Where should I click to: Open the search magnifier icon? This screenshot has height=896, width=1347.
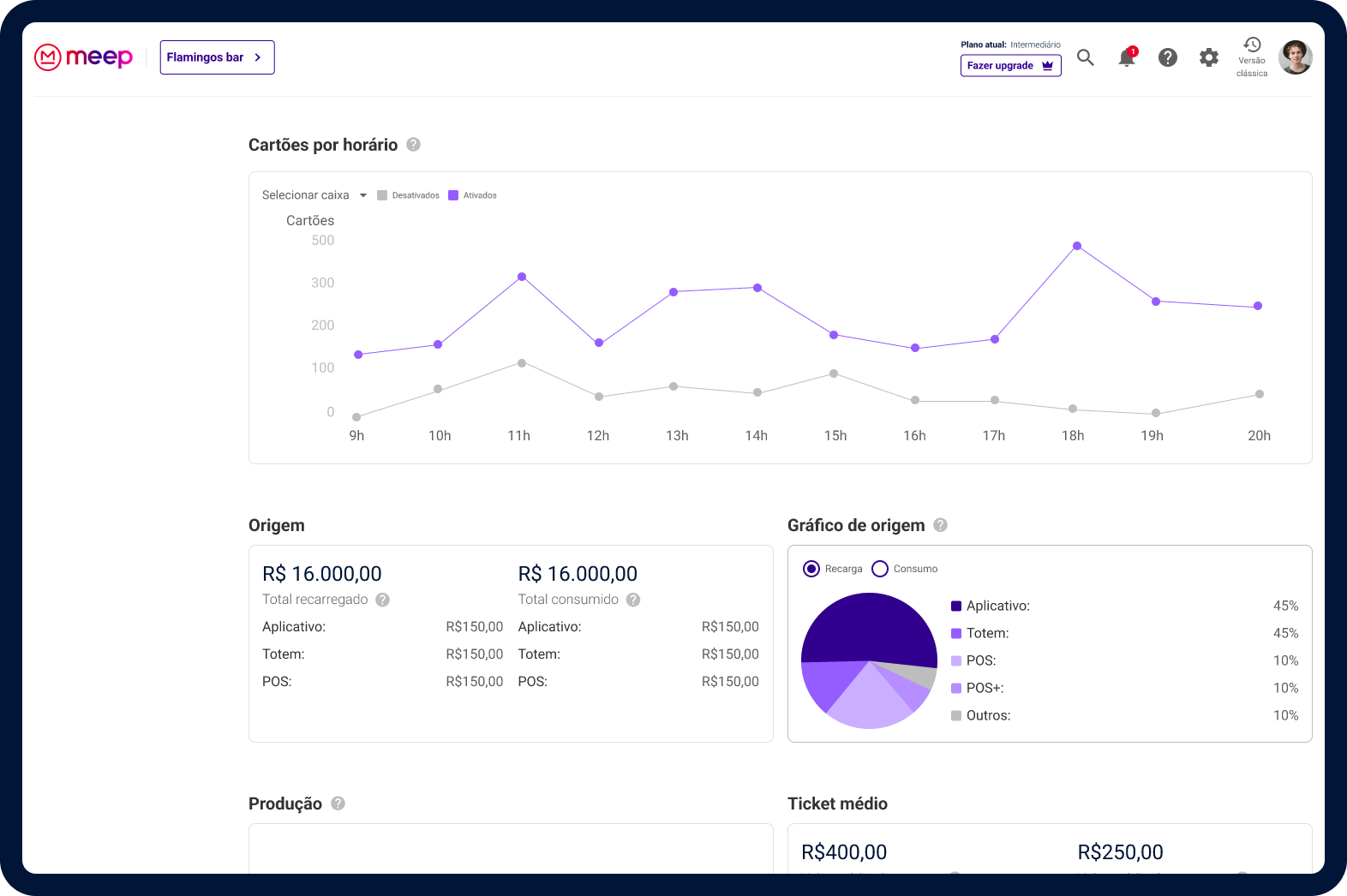1086,57
